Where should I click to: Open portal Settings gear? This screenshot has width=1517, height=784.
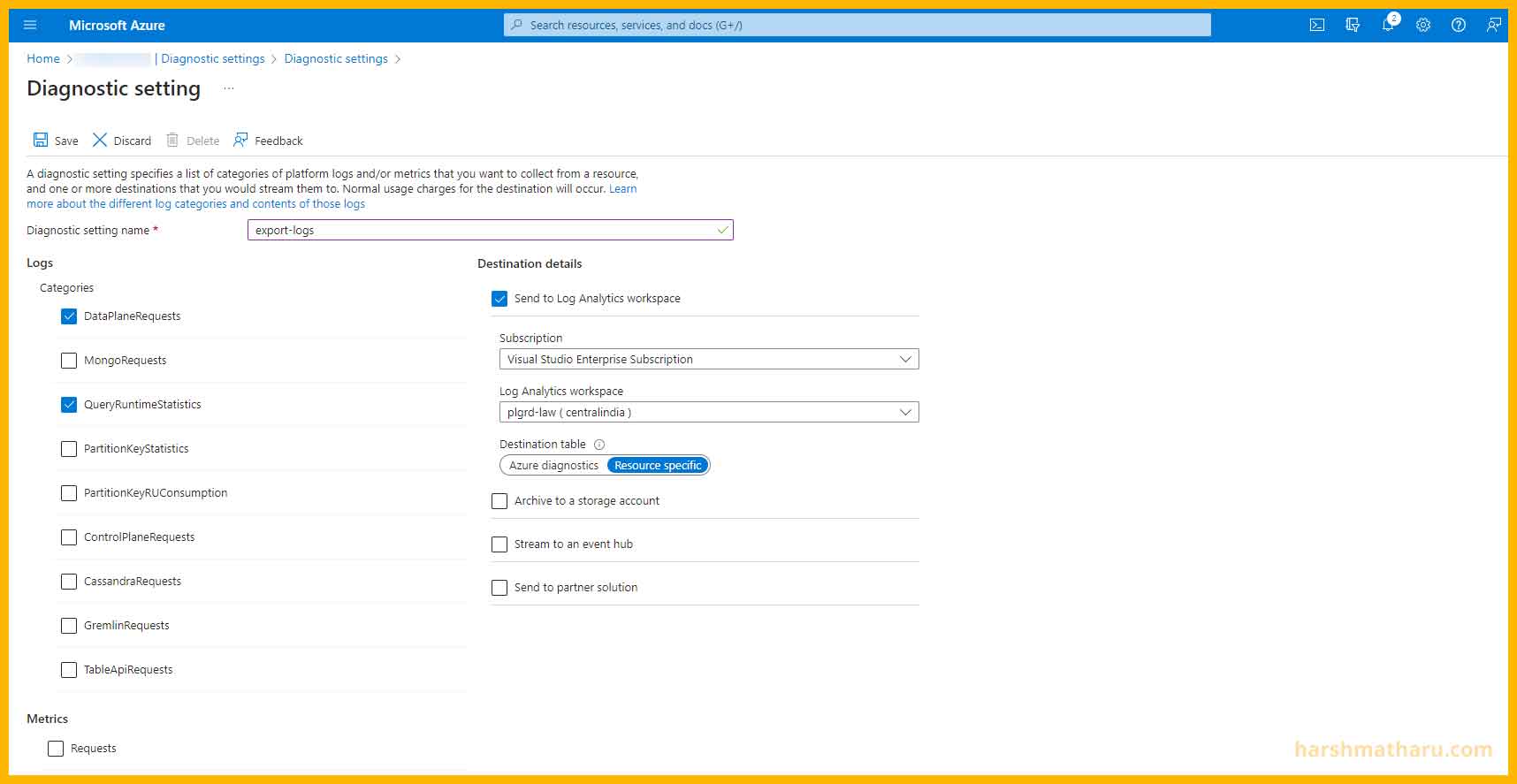tap(1423, 26)
